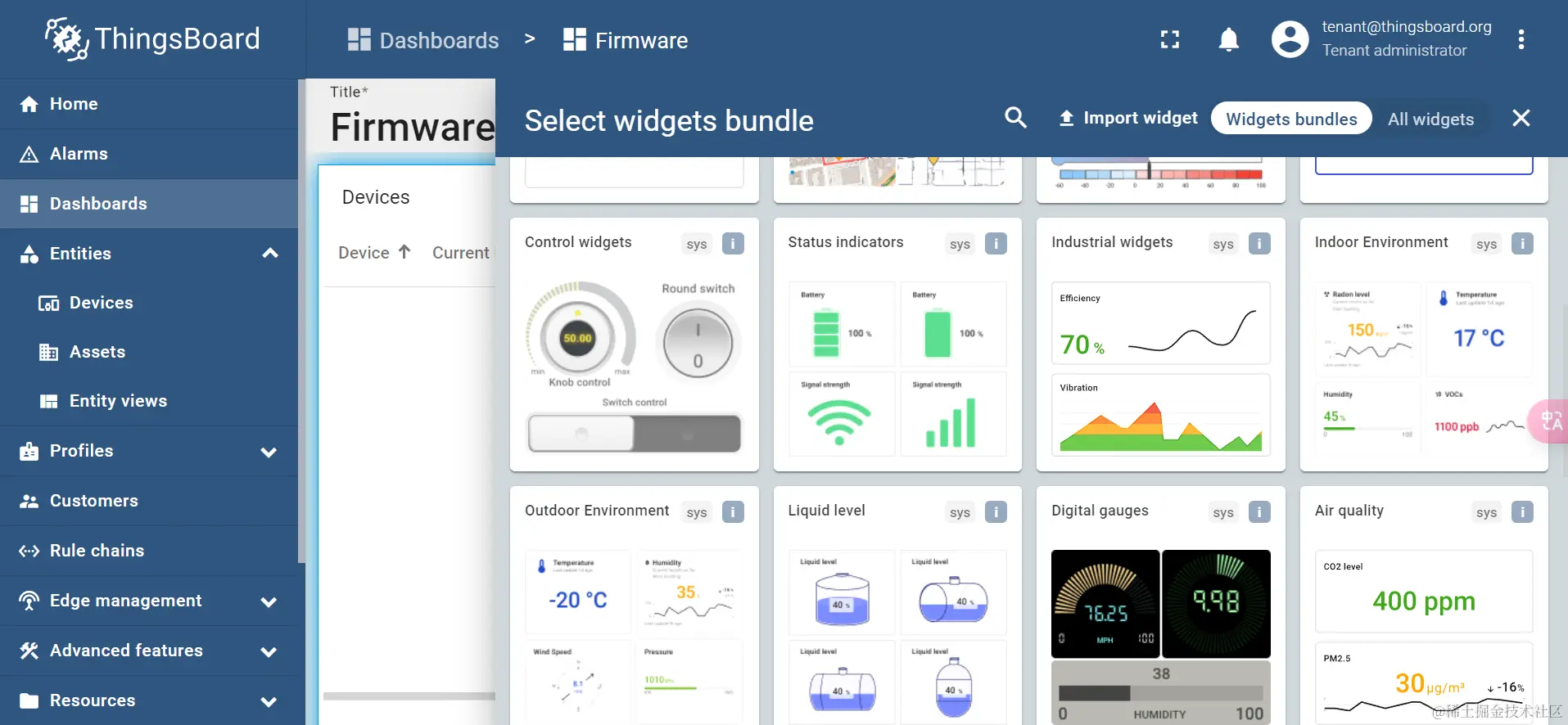Screen dimensions: 1568x725
Task: Click the floating translate icon
Action: click(x=1550, y=421)
